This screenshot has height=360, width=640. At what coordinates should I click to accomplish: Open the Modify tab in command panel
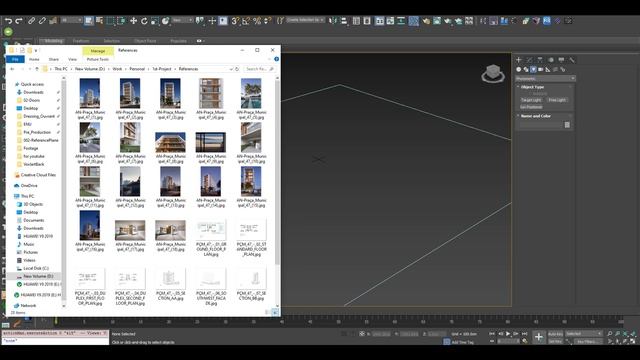529,60
